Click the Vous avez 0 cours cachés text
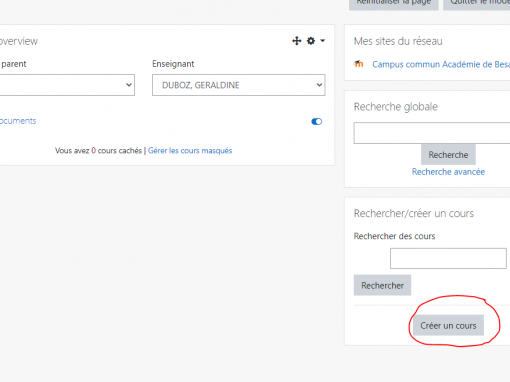The width and height of the screenshot is (510, 382). [x=98, y=151]
